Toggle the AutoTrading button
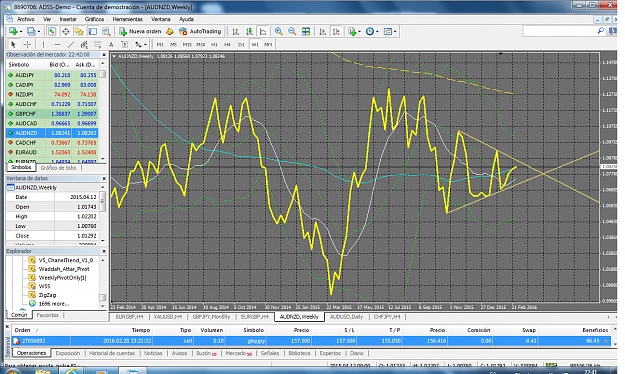This screenshot has height=374, width=625. [x=200, y=31]
